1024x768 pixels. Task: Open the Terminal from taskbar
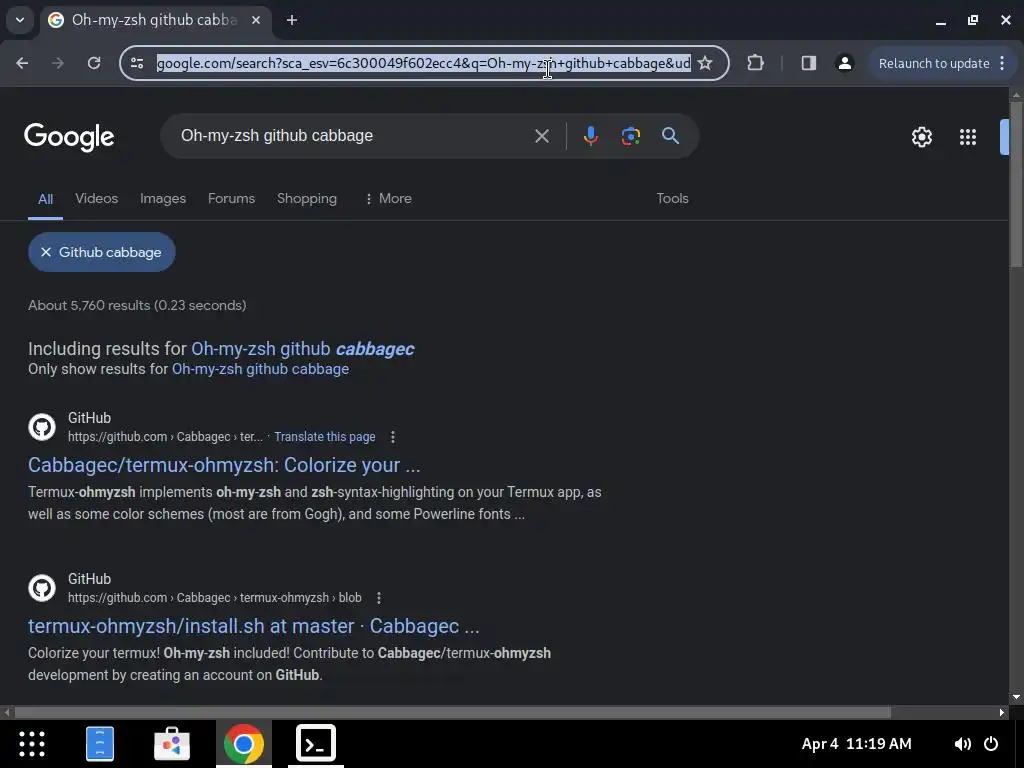click(x=316, y=744)
